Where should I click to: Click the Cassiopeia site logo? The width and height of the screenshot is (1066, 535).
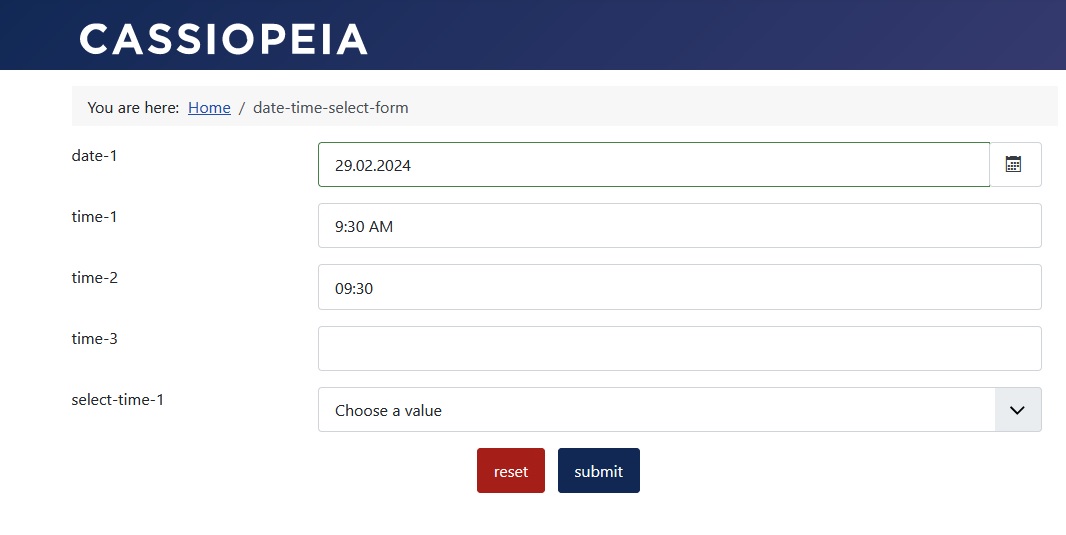pyautogui.click(x=224, y=39)
